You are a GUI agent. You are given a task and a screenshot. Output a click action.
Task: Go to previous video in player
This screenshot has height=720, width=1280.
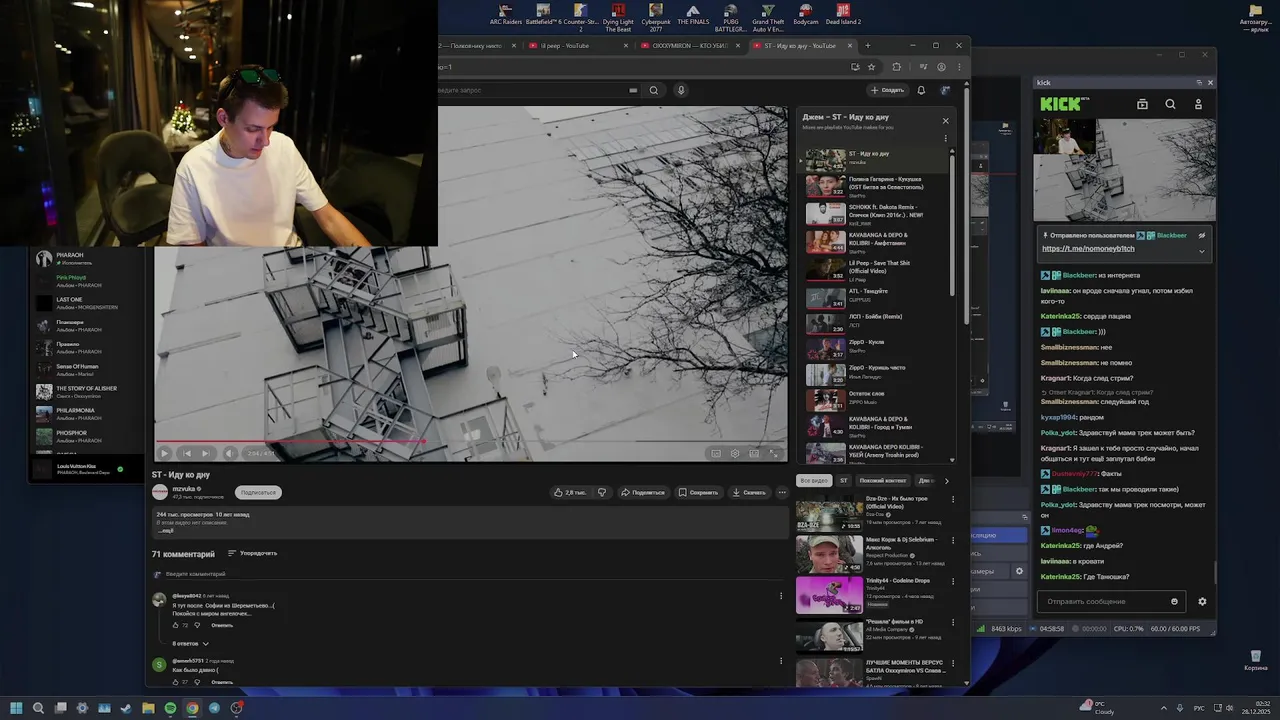186,453
